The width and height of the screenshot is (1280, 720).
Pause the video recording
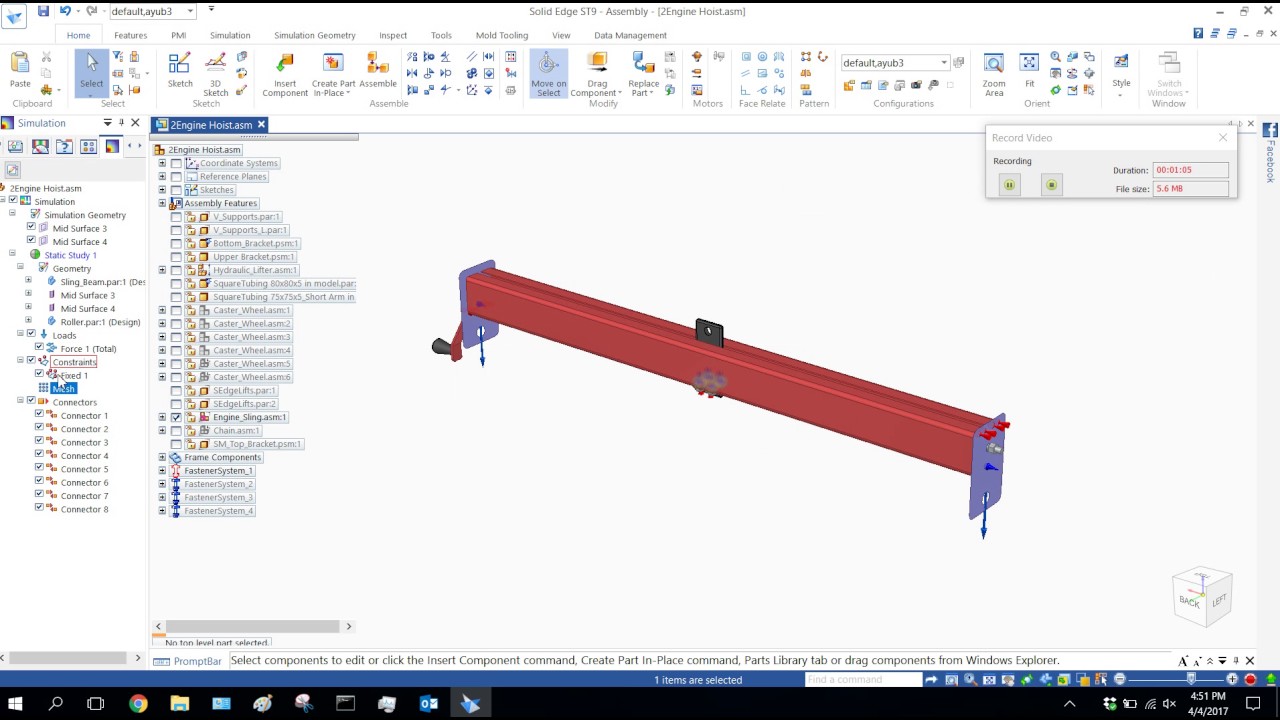pos(1009,185)
